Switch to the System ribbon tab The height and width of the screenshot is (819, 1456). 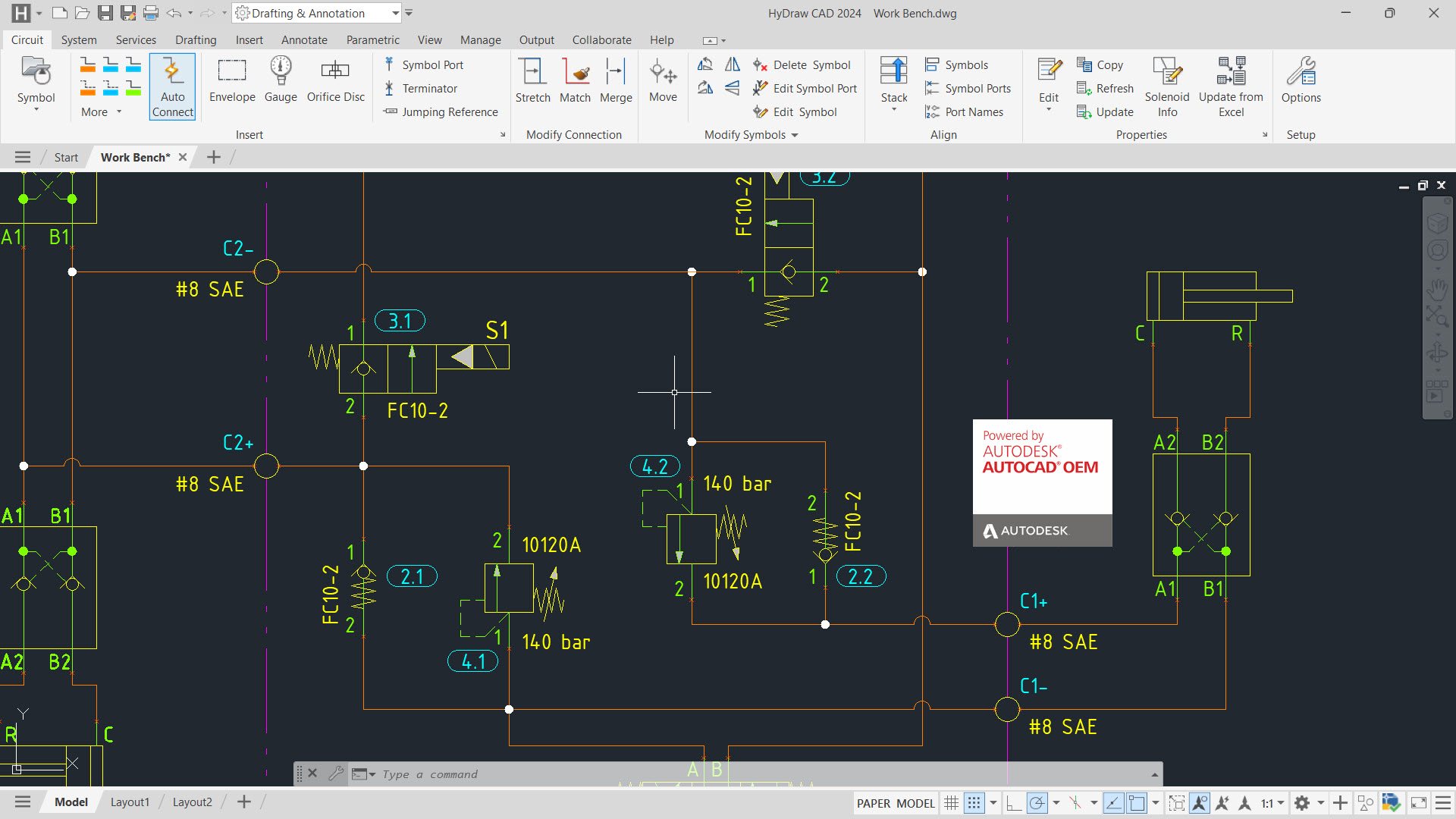point(79,40)
